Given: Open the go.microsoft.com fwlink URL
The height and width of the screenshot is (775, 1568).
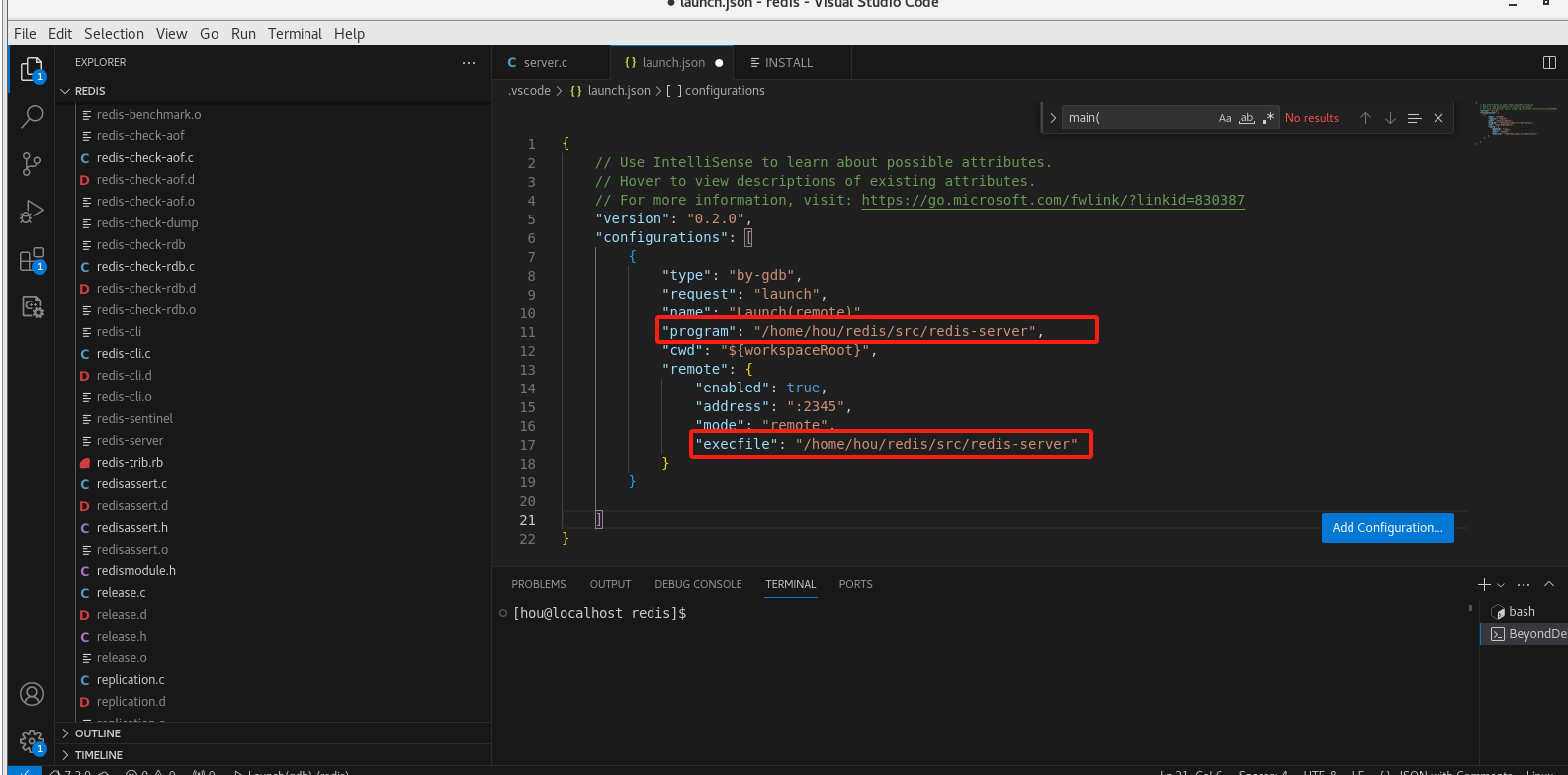Looking at the screenshot, I should pos(1053,200).
